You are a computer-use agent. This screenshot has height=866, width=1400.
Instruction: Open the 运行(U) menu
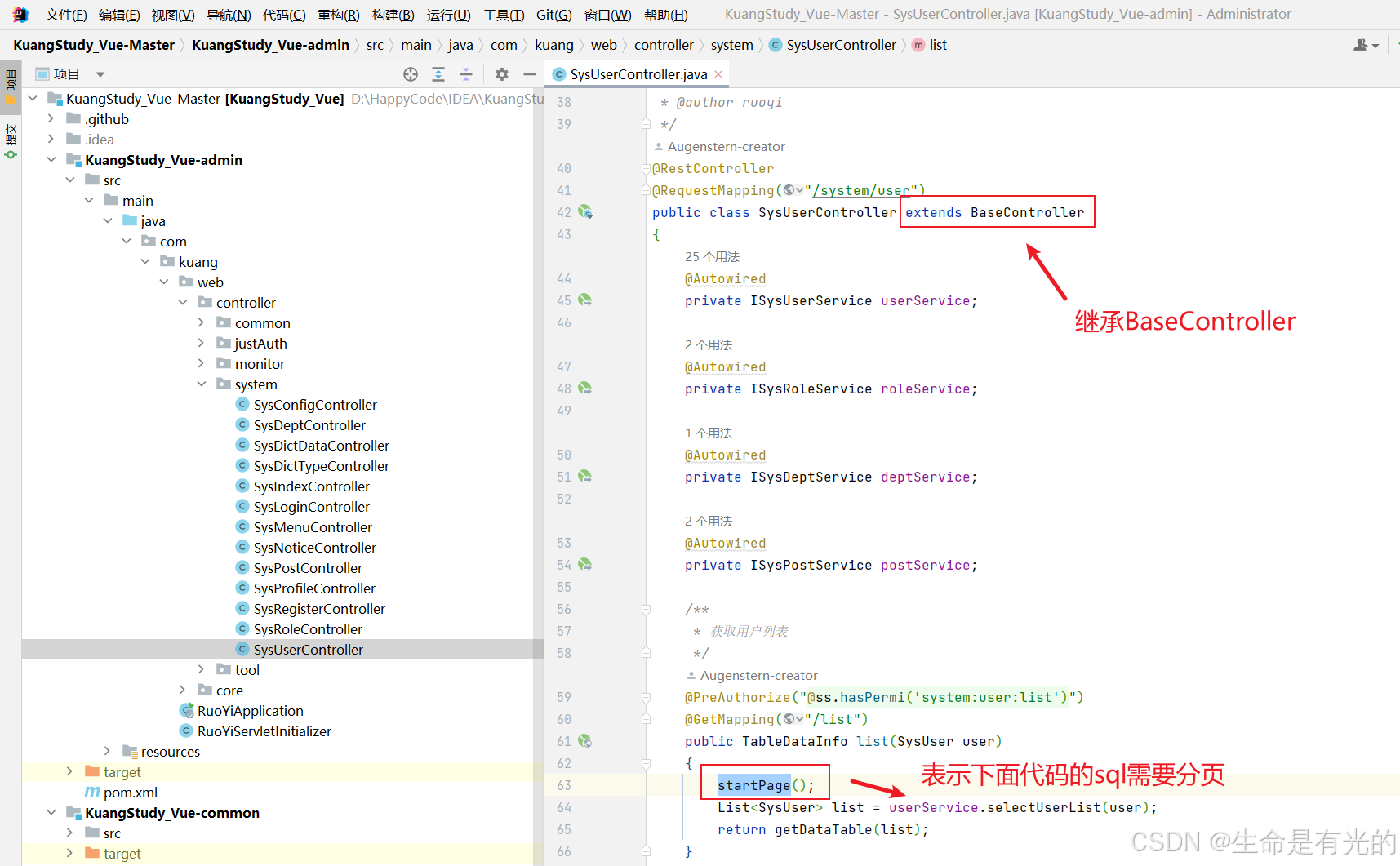[448, 15]
